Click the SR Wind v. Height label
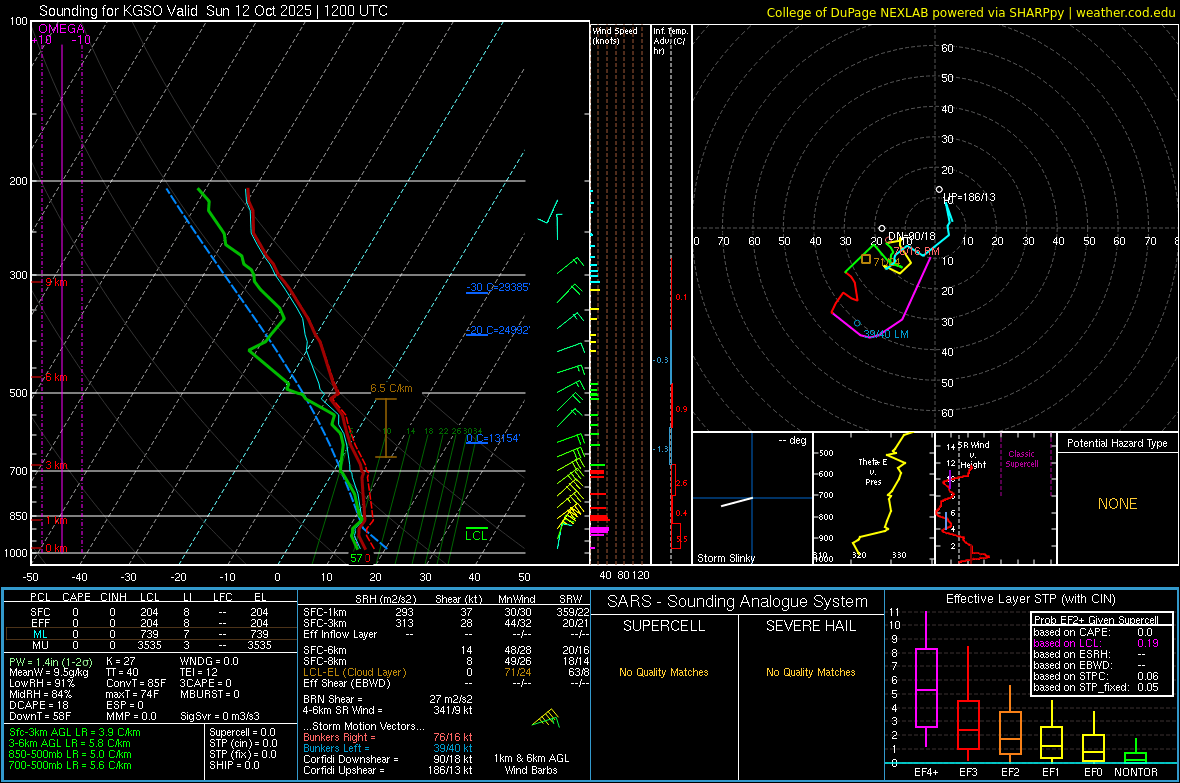This screenshot has width=1180, height=783. [x=973, y=455]
